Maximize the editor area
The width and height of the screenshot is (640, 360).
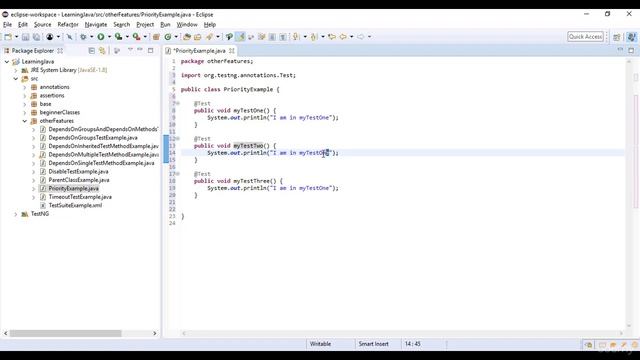(x=631, y=50)
